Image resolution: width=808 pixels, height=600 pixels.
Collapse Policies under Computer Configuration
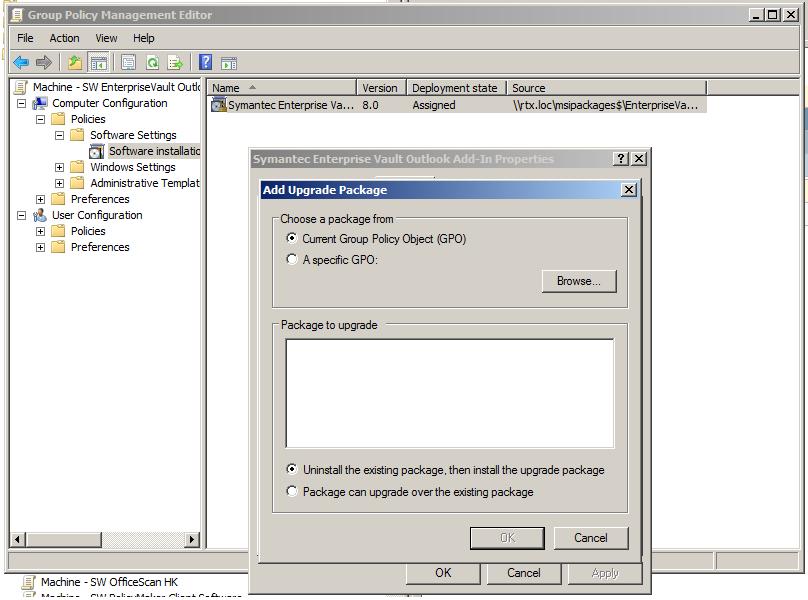pos(41,119)
